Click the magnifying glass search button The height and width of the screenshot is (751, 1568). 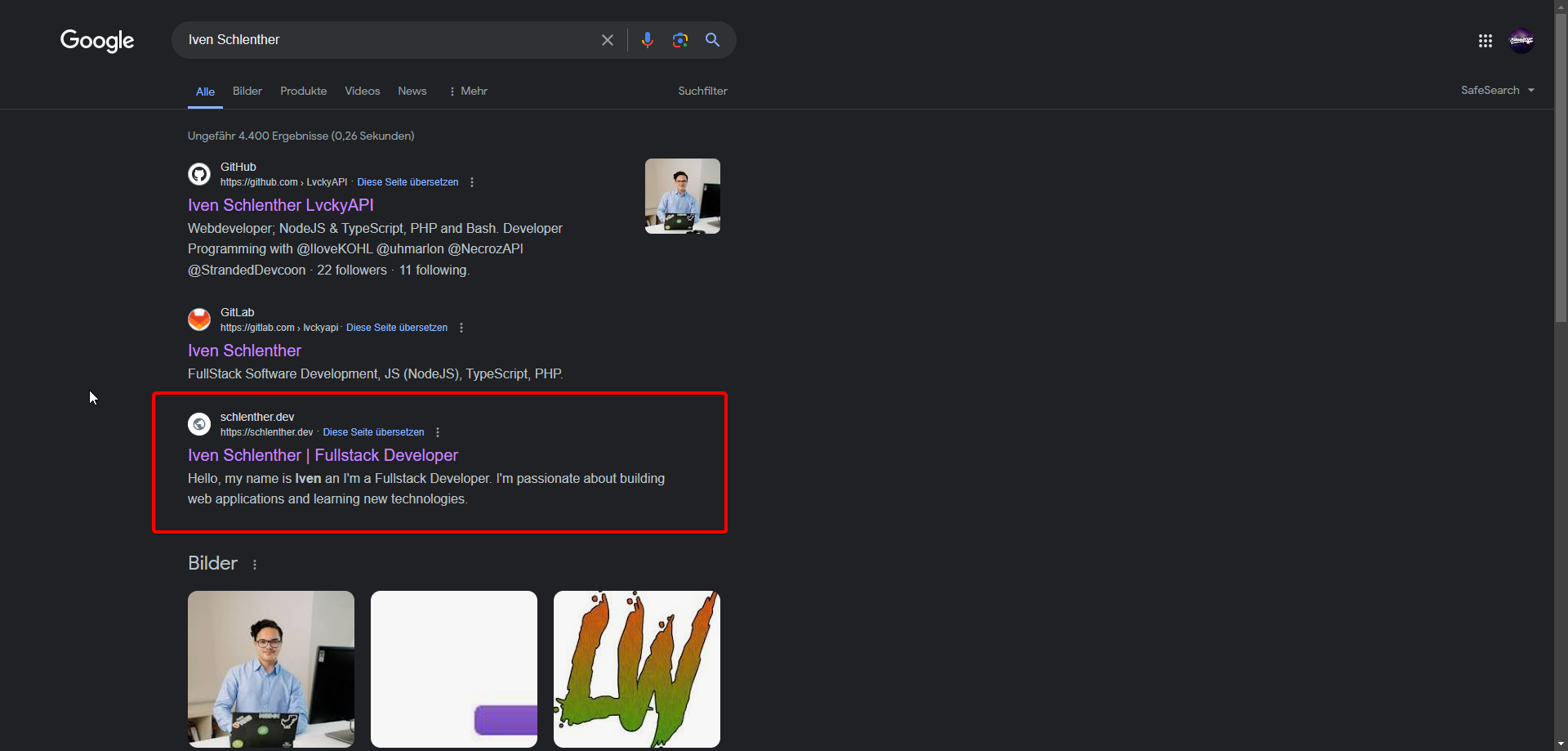click(713, 40)
